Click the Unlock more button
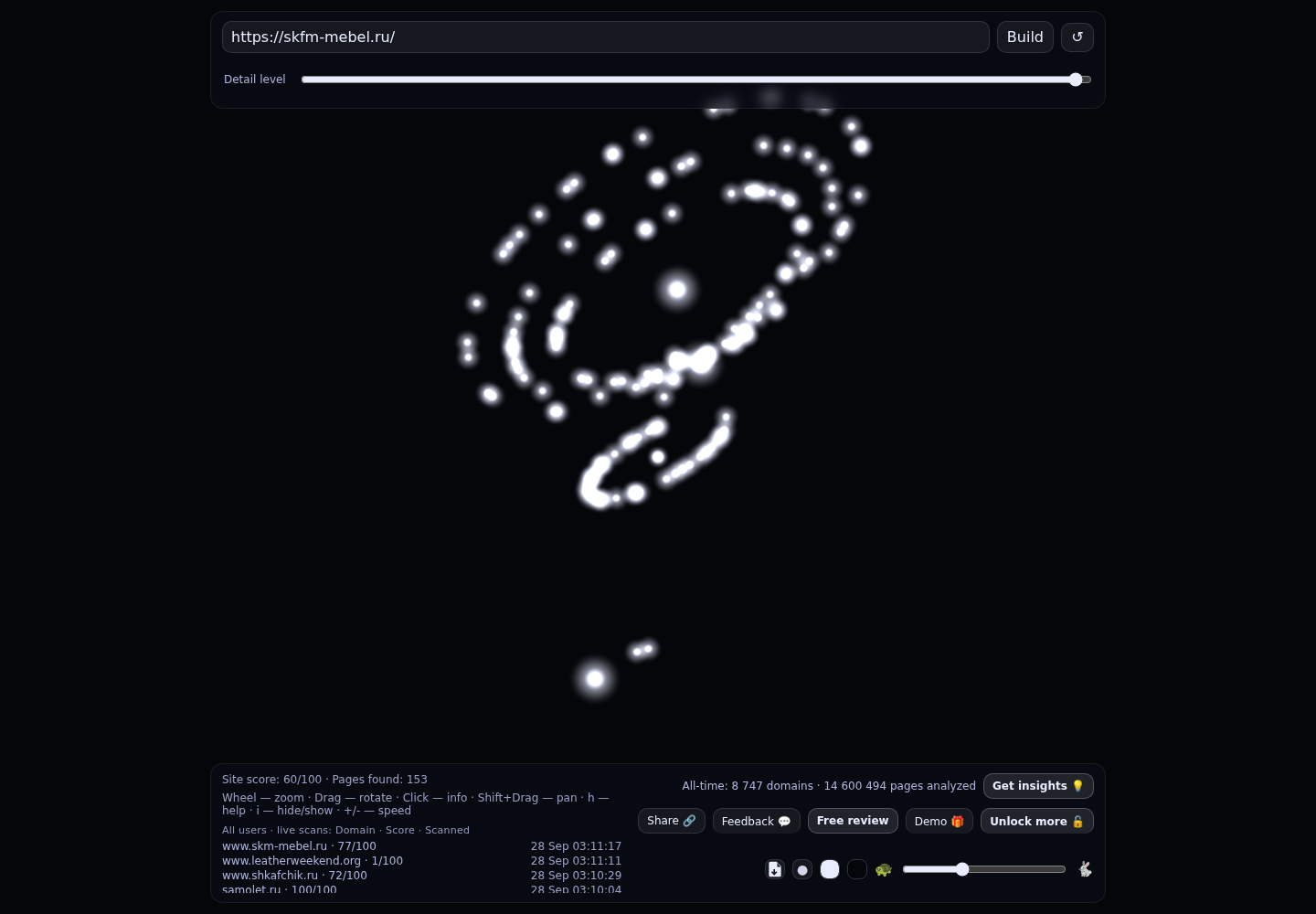1316x914 pixels. [x=1036, y=821]
